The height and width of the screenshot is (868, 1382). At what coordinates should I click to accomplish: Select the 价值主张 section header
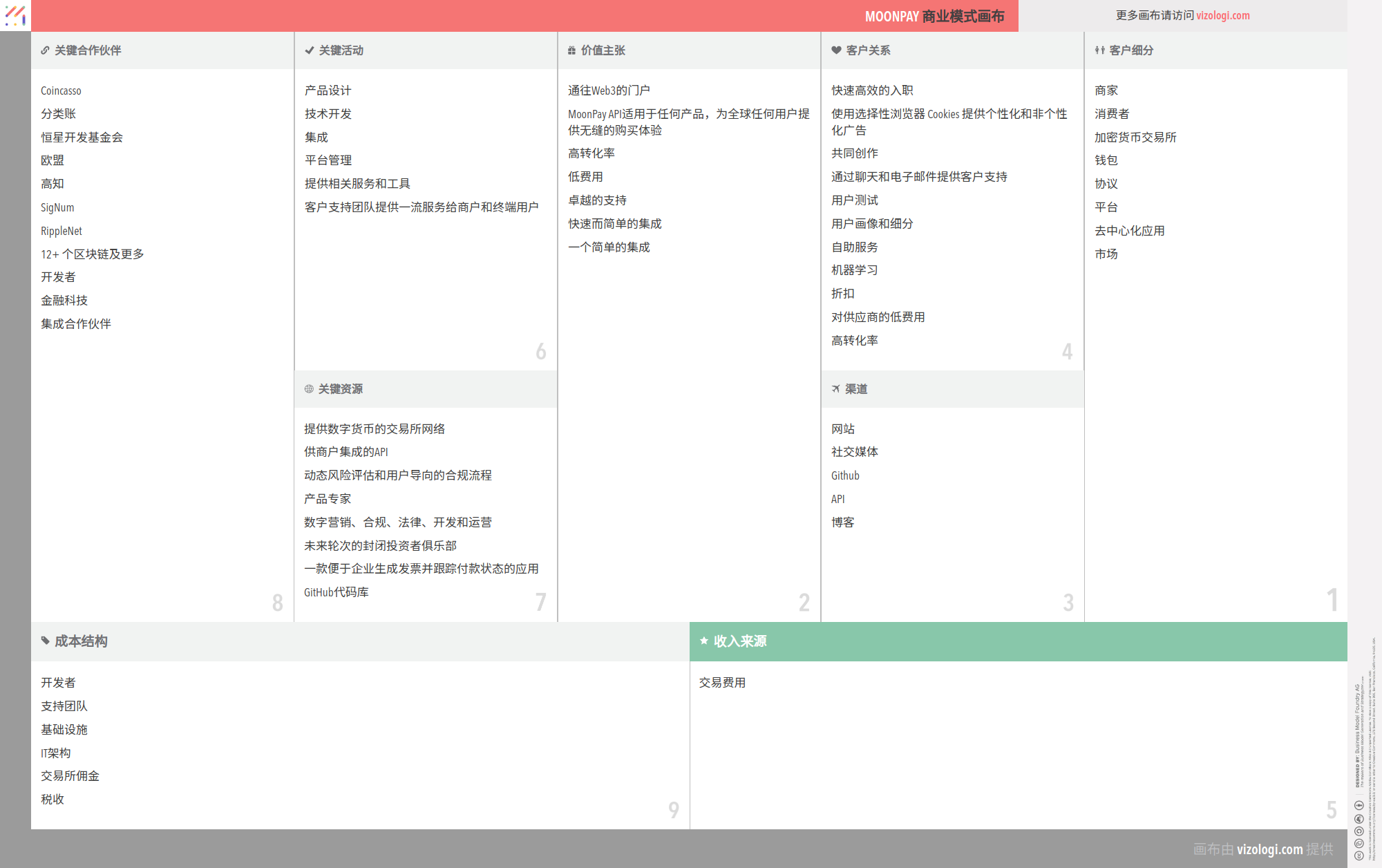[x=603, y=50]
